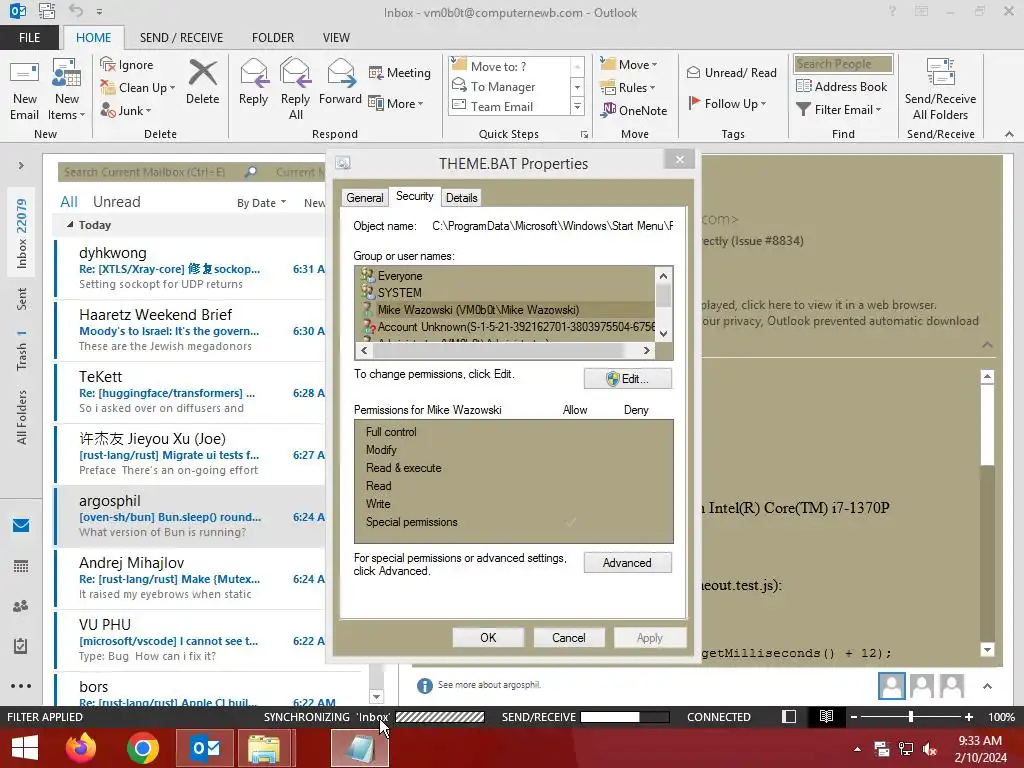
Task: Launch Firefox from the taskbar
Action: tap(81, 748)
